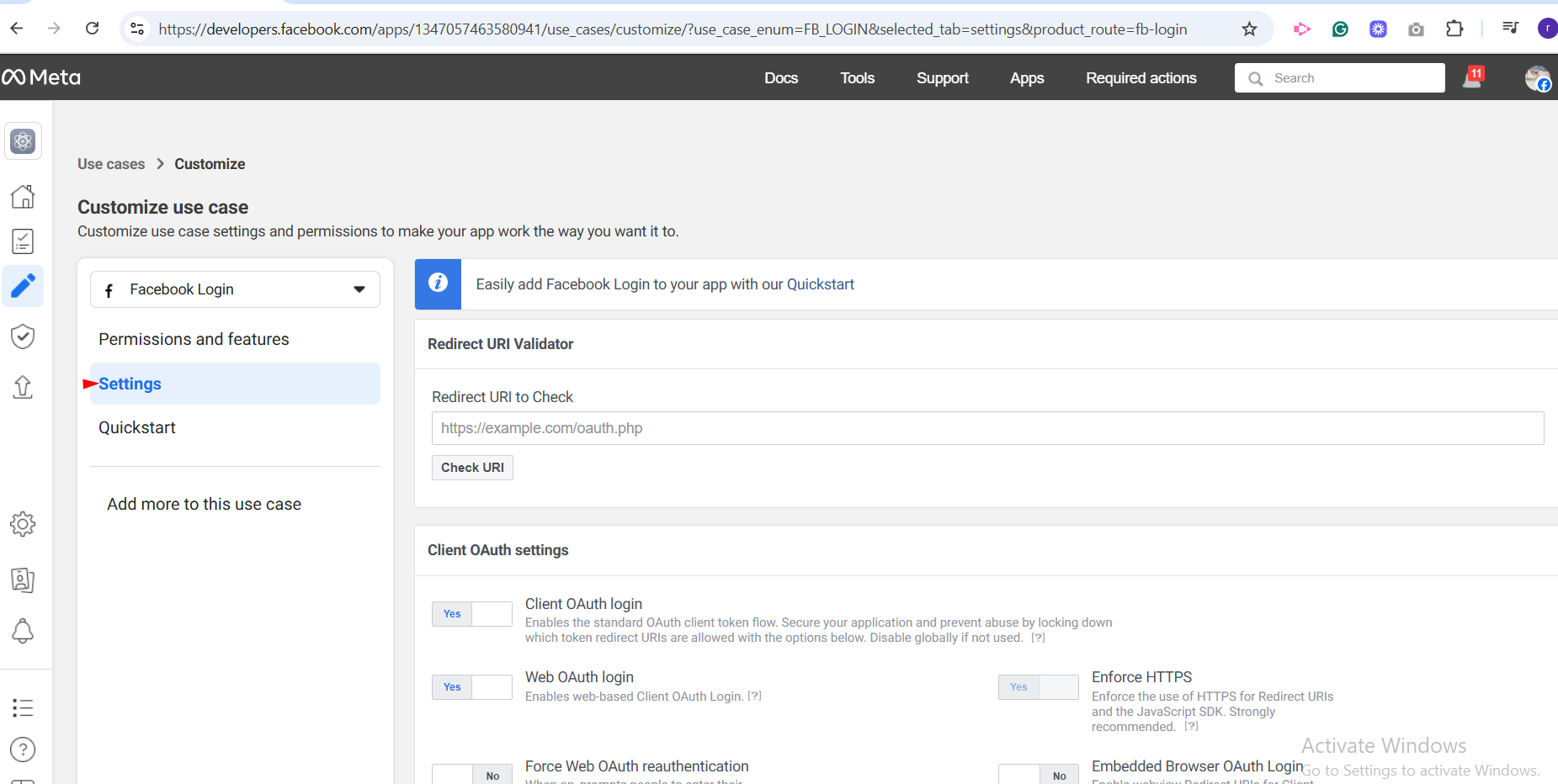Open the Quickstart link in info banner
Viewport: 1558px width, 784px height.
820,284
